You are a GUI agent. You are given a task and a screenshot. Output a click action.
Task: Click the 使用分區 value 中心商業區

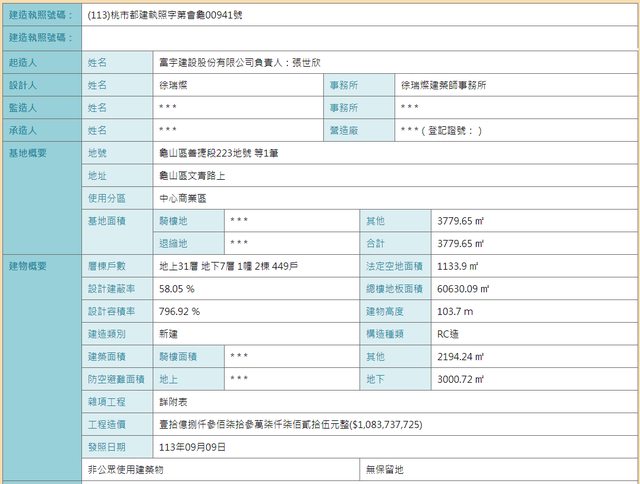tap(183, 198)
